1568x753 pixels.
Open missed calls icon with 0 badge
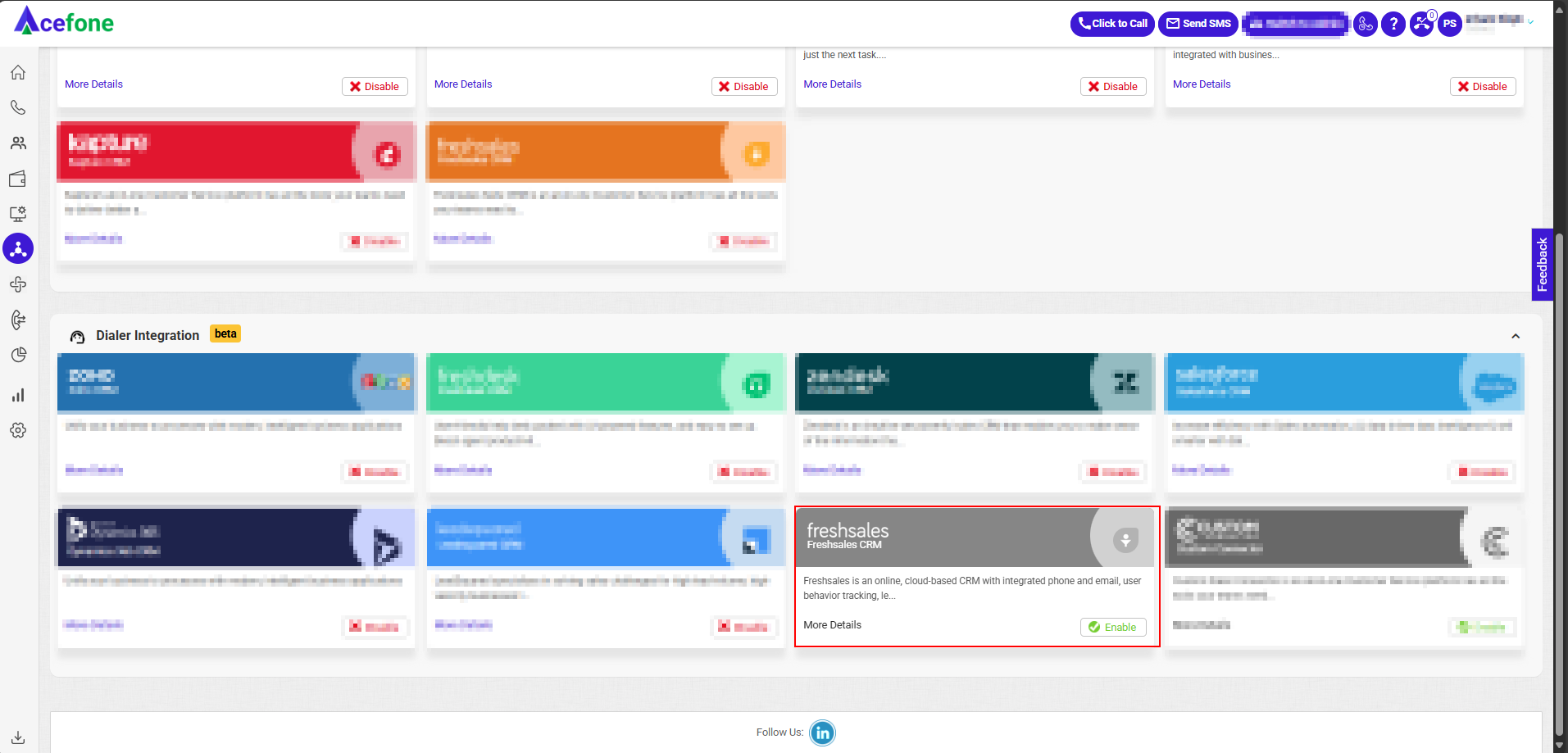pos(1422,24)
